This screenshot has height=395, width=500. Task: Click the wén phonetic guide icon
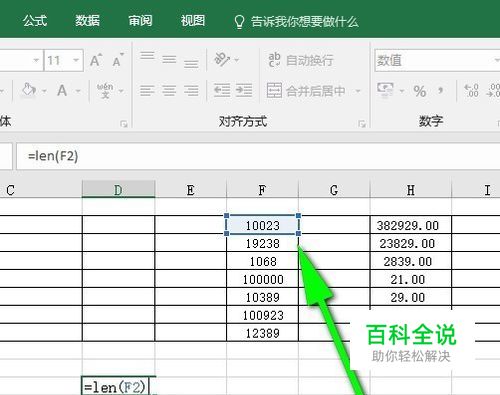point(105,91)
